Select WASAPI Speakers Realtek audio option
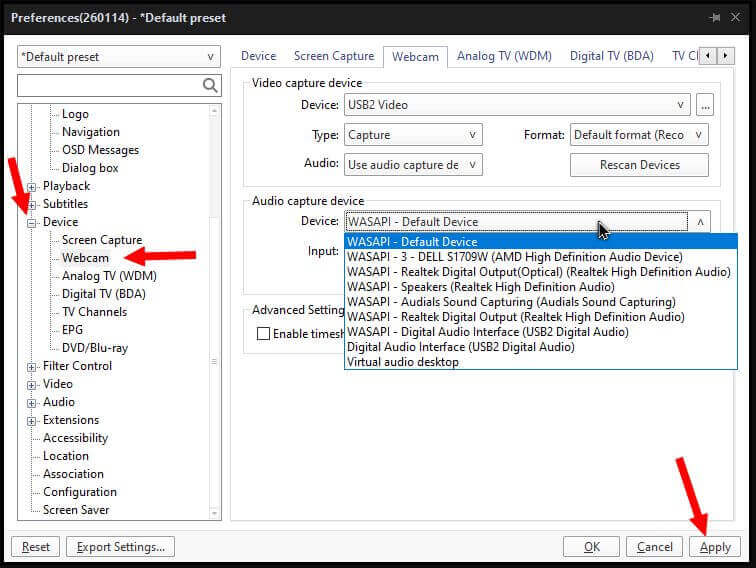Viewport: 756px width, 568px height. click(x=480, y=287)
